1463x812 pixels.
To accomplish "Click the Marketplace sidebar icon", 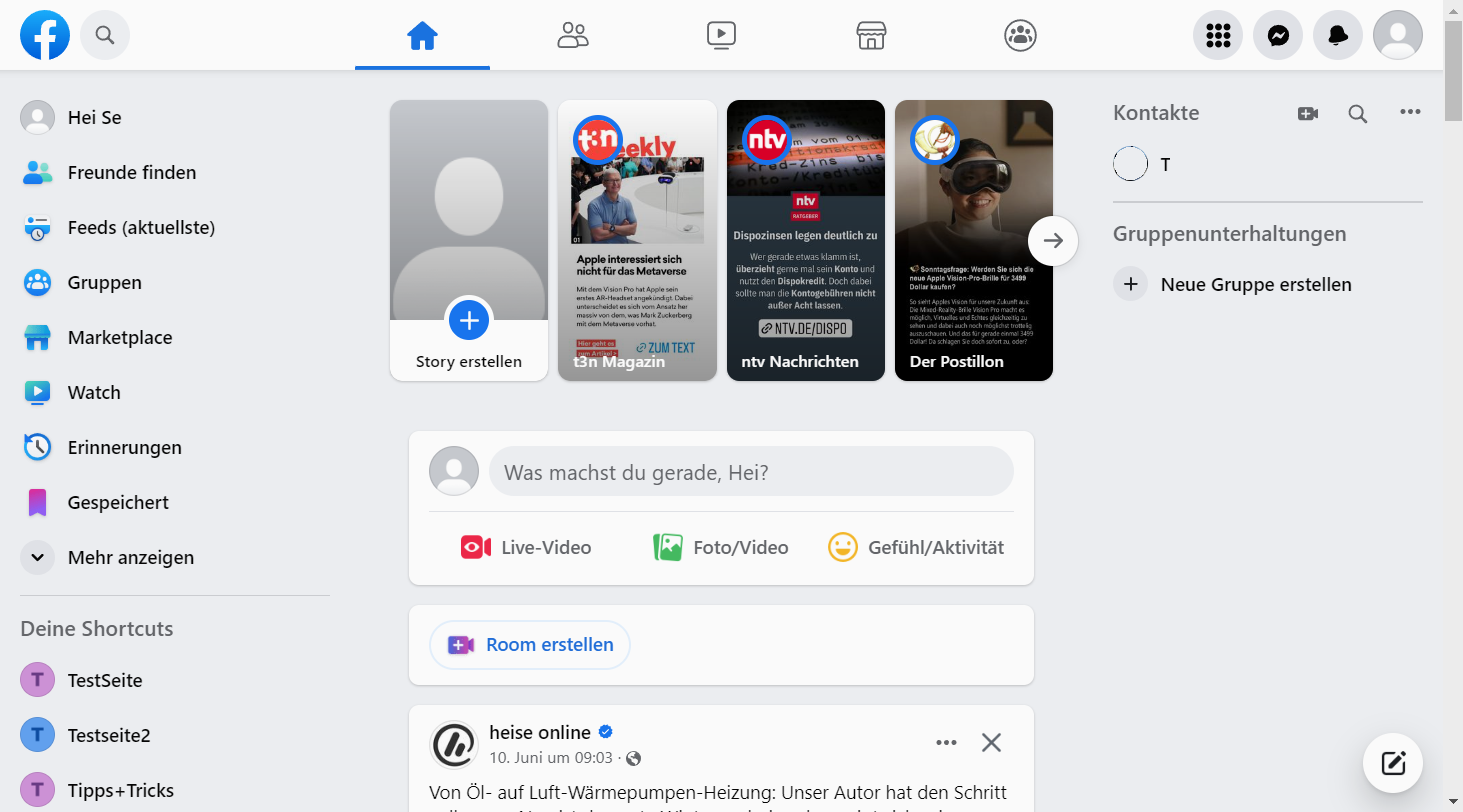I will click(37, 337).
